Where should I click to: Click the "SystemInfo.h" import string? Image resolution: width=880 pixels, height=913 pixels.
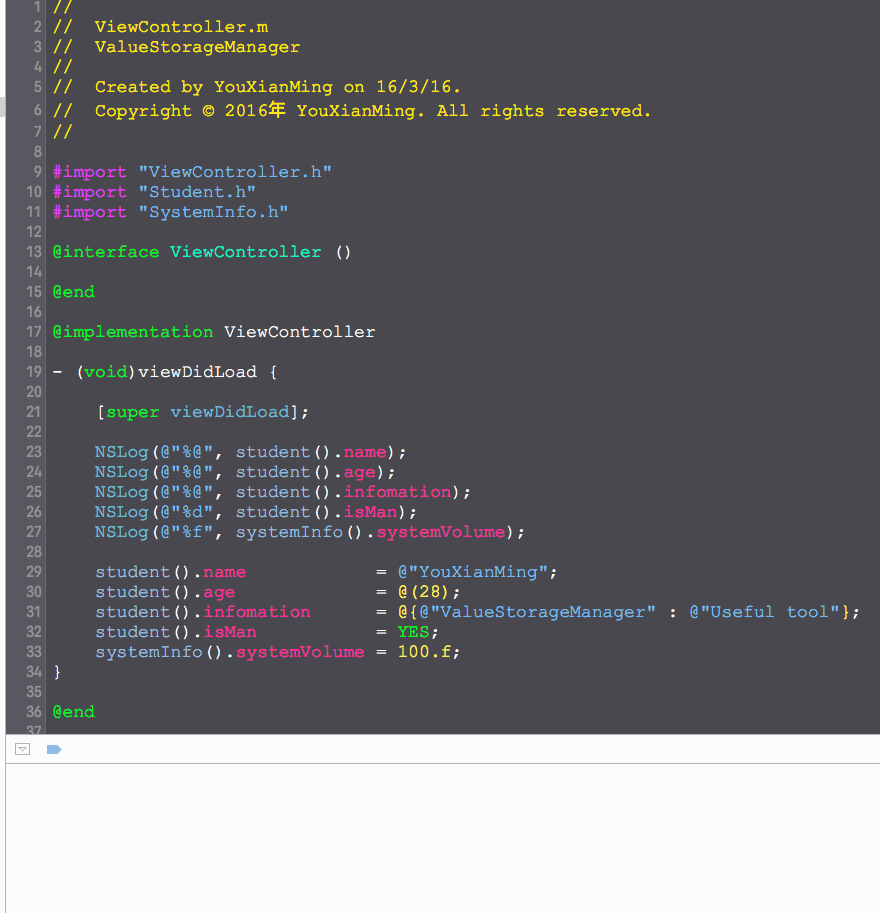click(213, 212)
